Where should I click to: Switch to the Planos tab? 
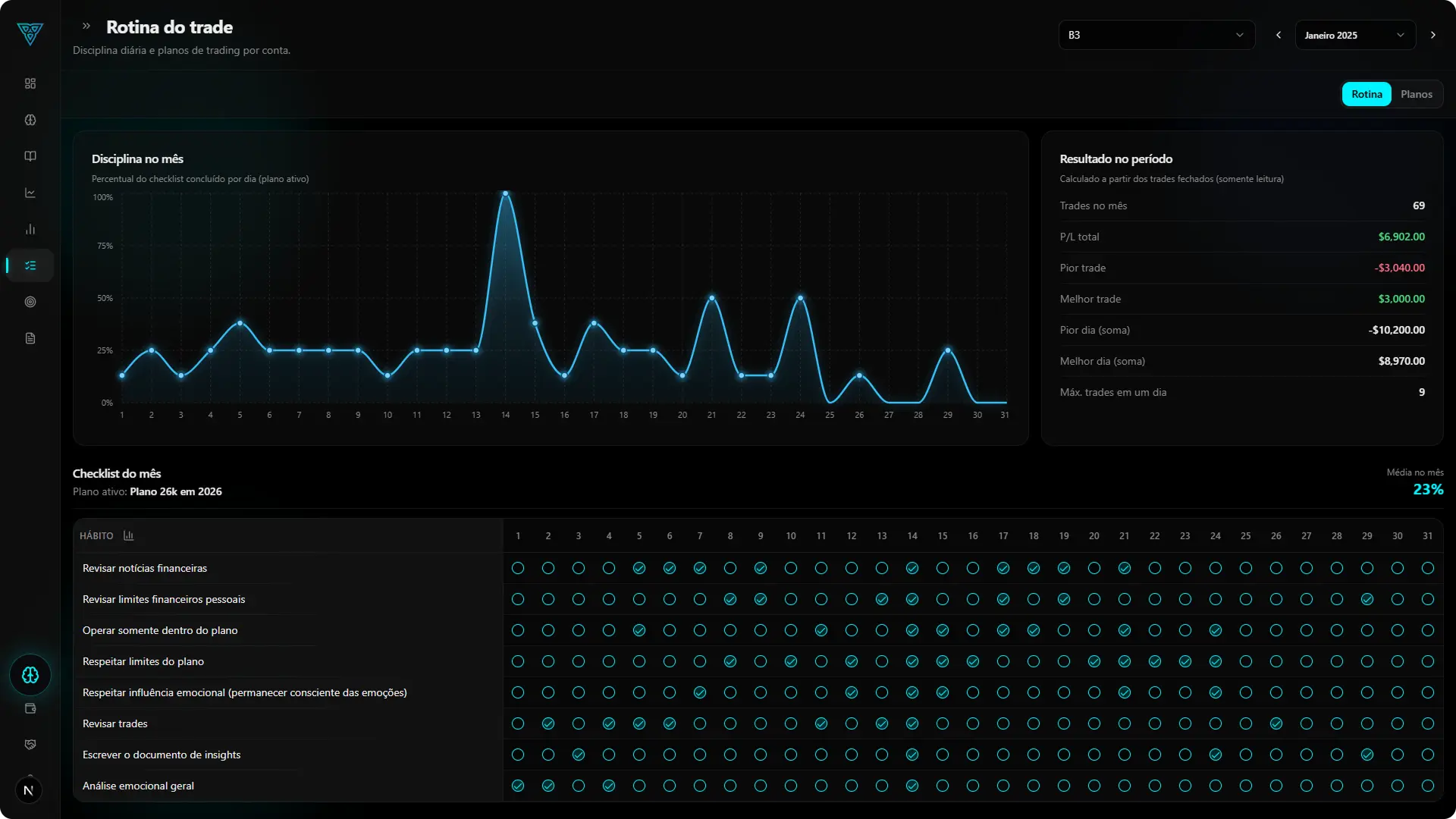(x=1416, y=94)
